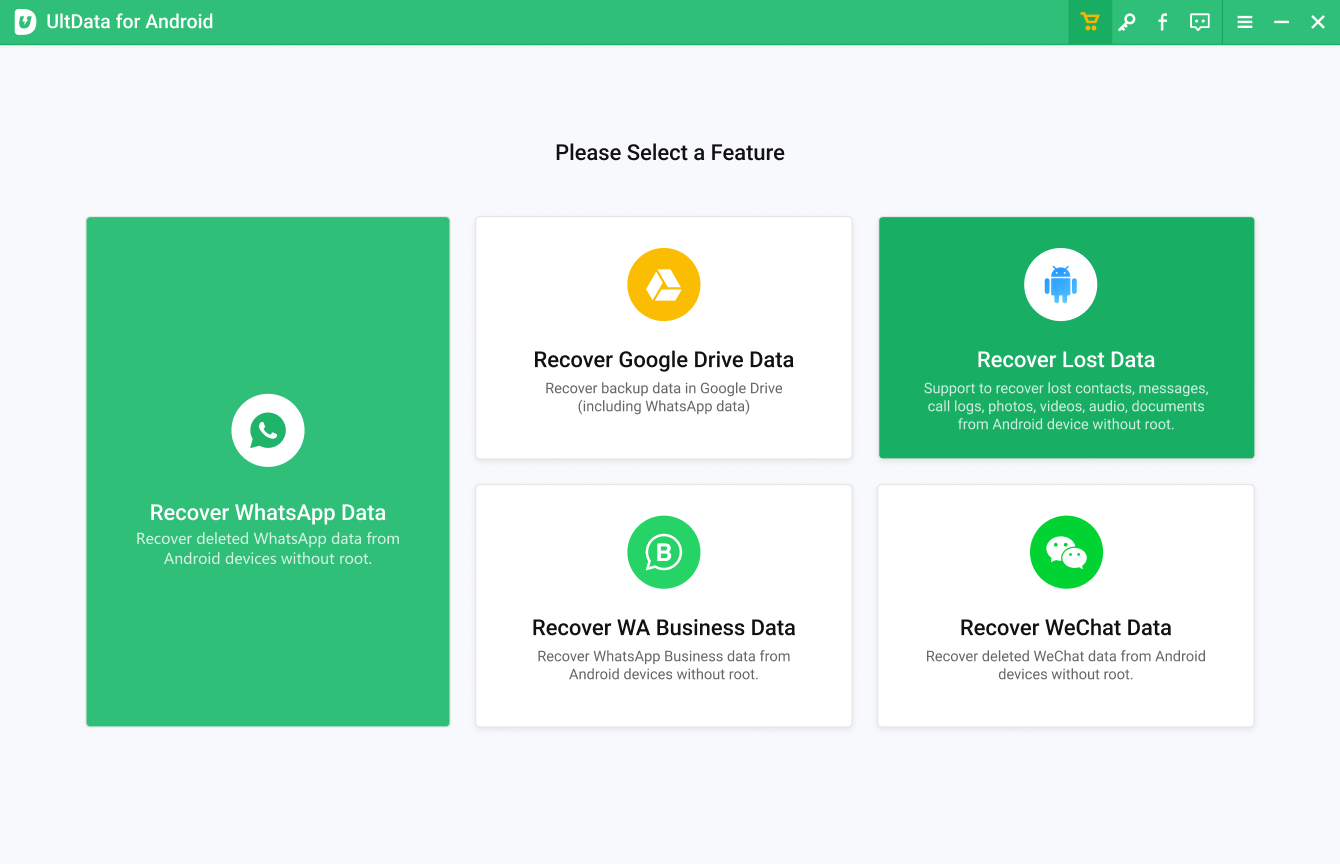
Task: Minimize the UltData window
Action: [x=1281, y=22]
